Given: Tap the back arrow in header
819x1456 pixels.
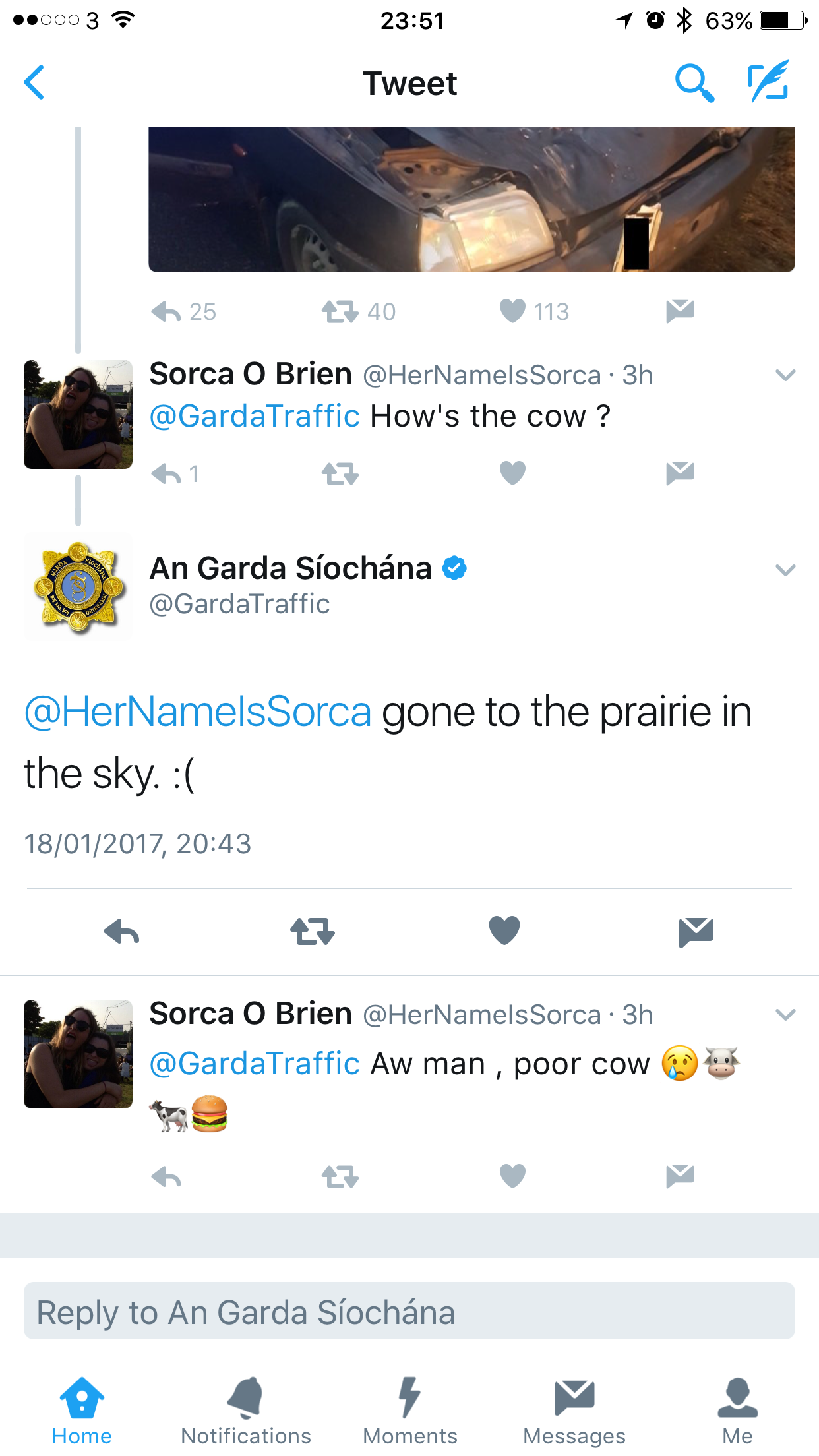Looking at the screenshot, I should point(34,82).
